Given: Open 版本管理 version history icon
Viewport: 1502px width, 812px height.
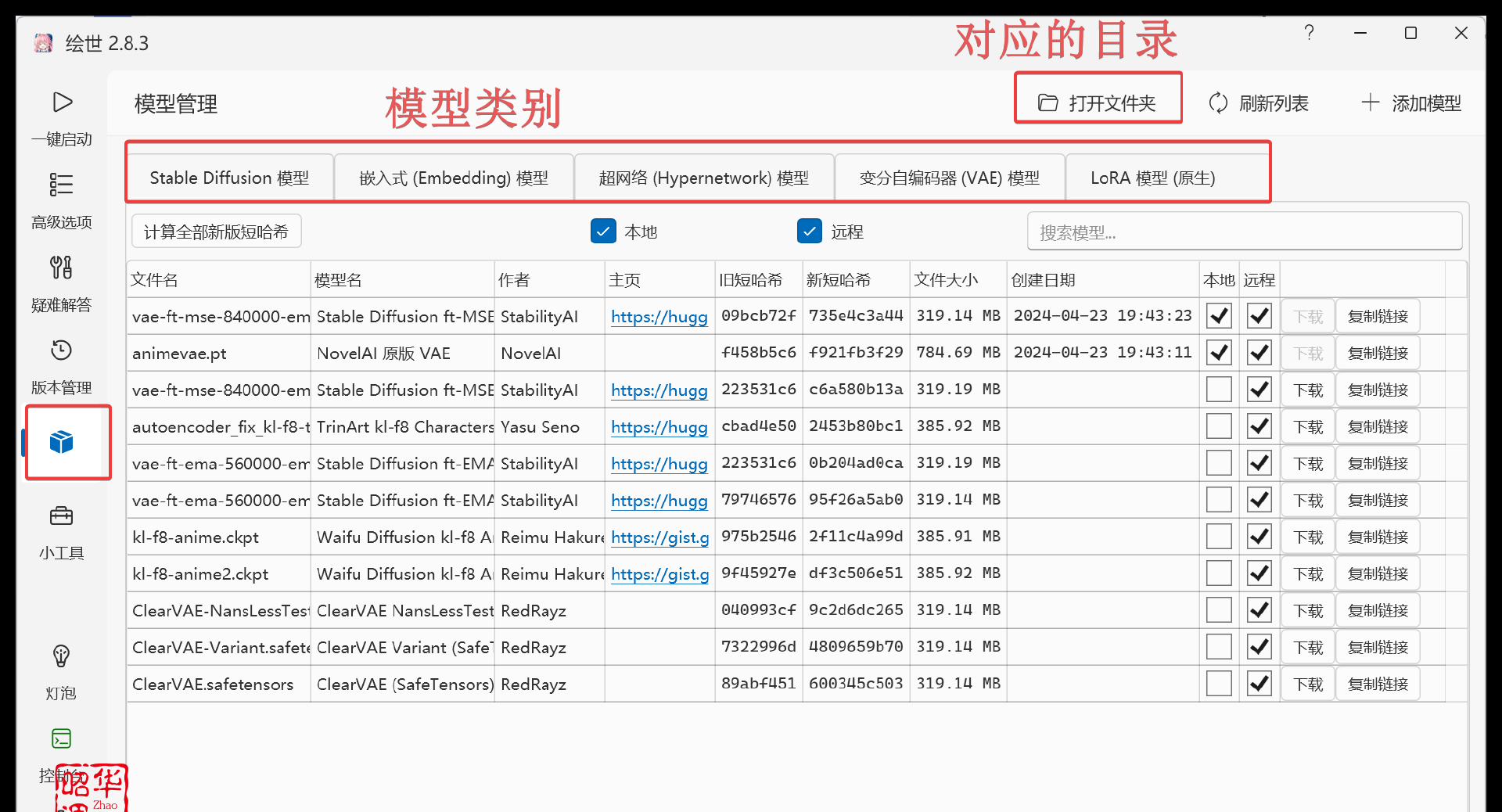Looking at the screenshot, I should click(x=61, y=350).
